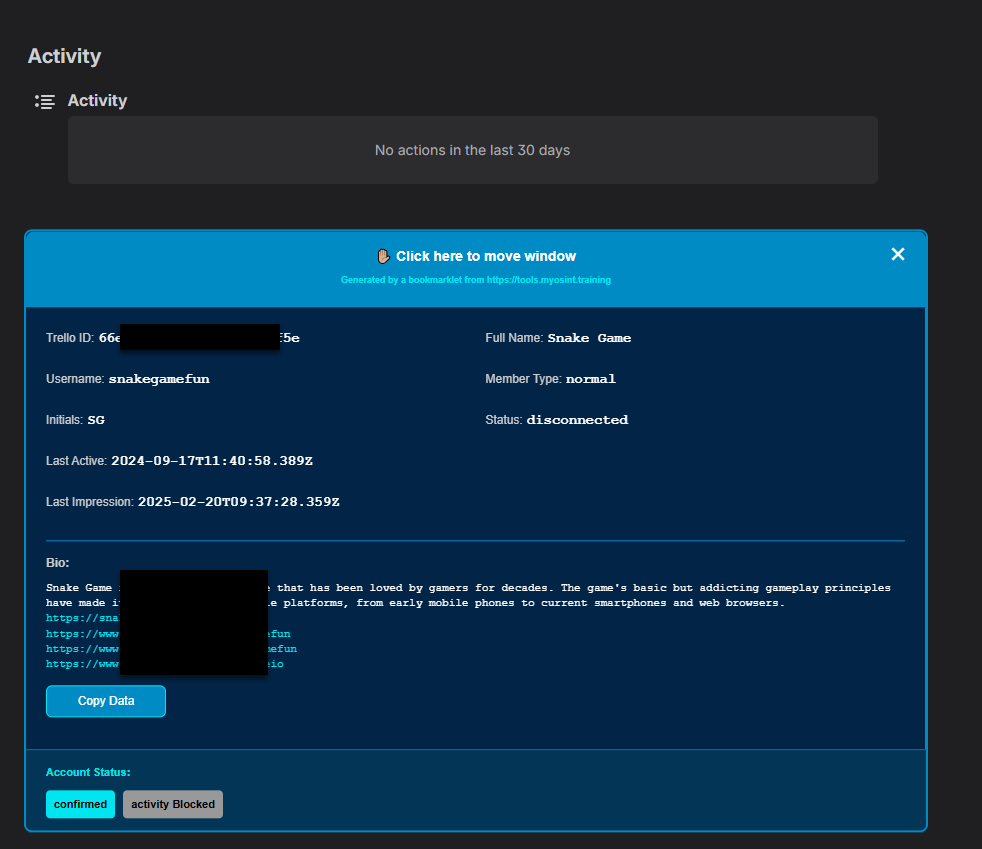Select the Member Type value 'normal'

[x=590, y=379]
